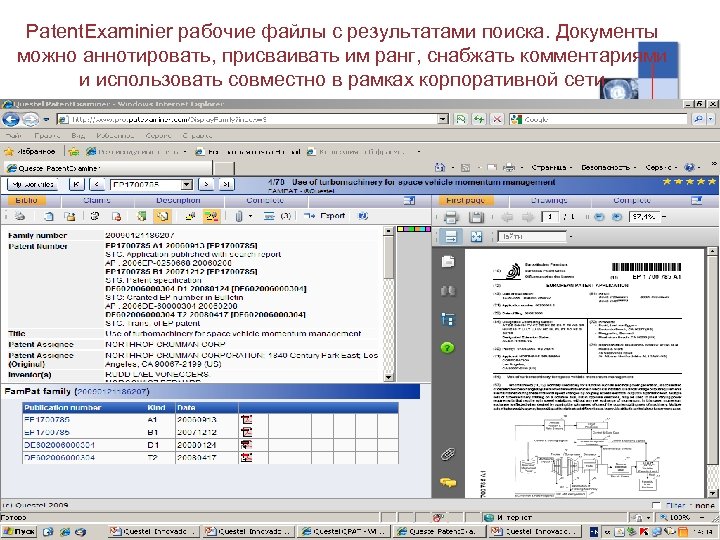Viewport: 720px width, 540px height.
Task: Open PDF for EP1700785 A1 row
Action: tap(247, 419)
